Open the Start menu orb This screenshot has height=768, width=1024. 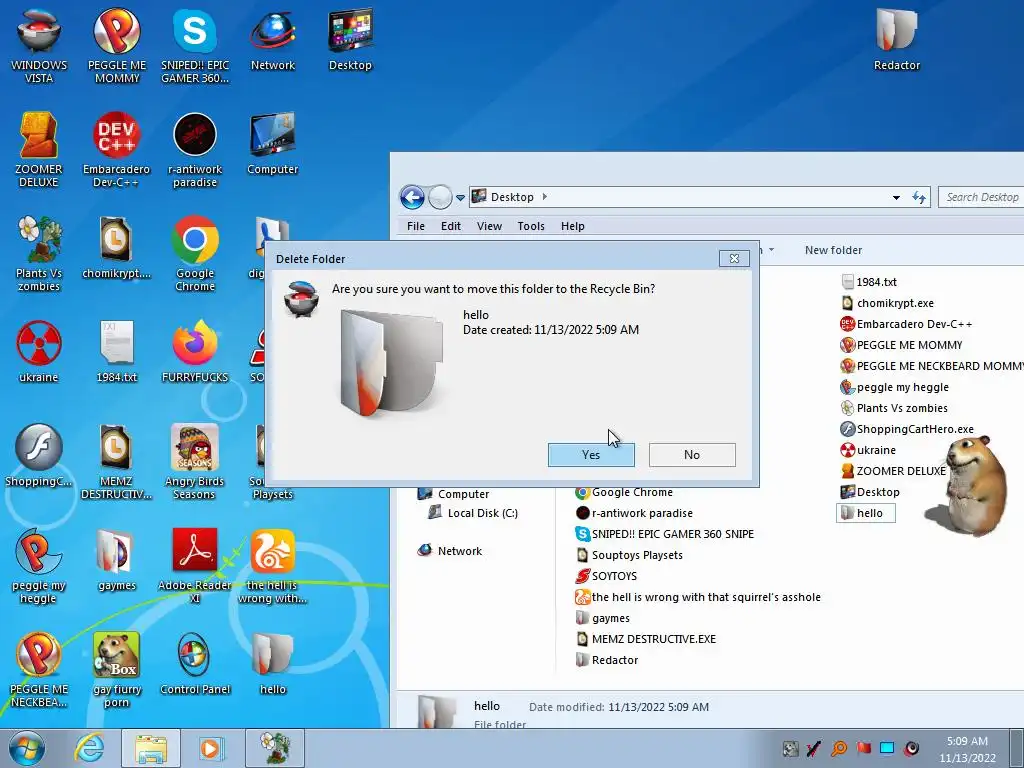(x=27, y=748)
